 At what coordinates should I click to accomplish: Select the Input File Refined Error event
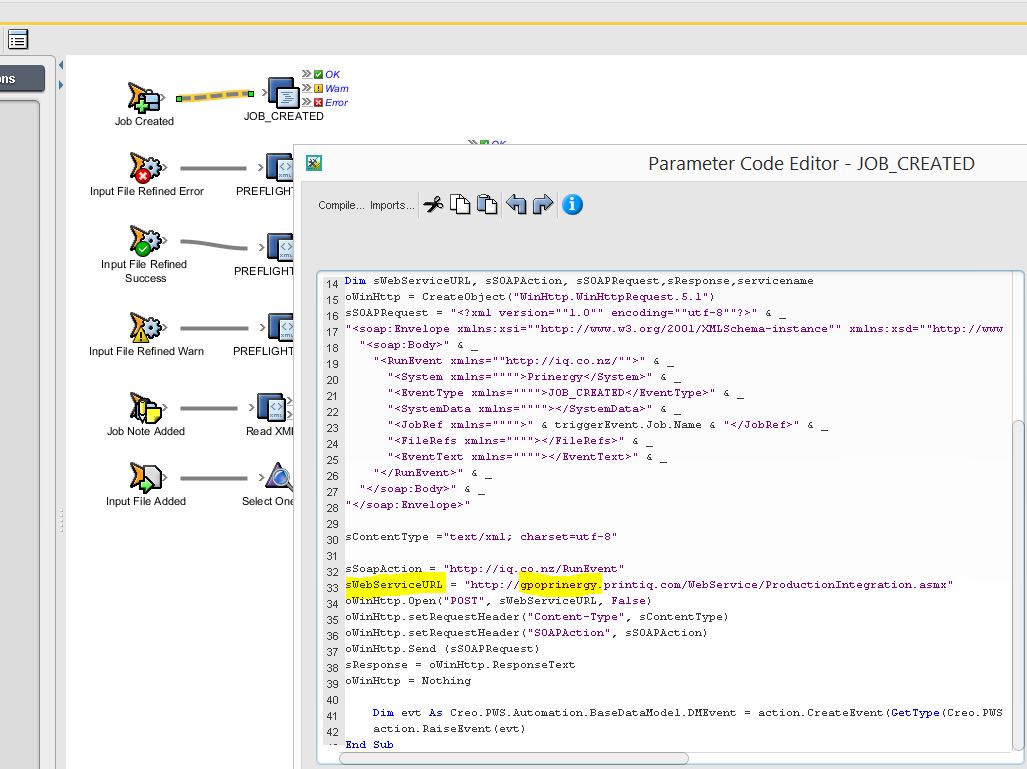click(145, 167)
